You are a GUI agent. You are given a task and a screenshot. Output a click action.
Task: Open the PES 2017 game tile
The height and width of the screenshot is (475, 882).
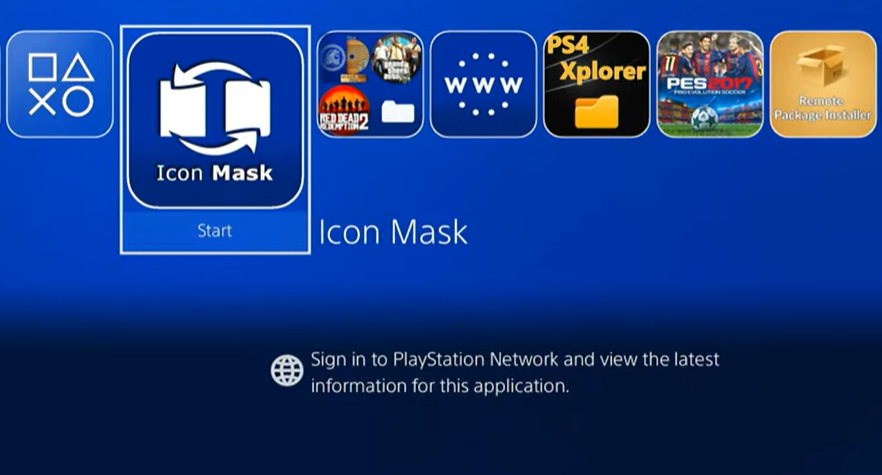(x=710, y=84)
